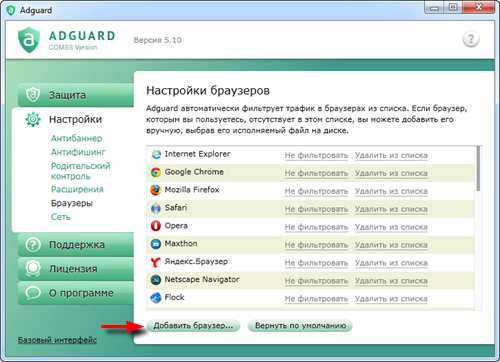Click Не фильтровать for Flock
The height and width of the screenshot is (362, 500).
pos(316,299)
